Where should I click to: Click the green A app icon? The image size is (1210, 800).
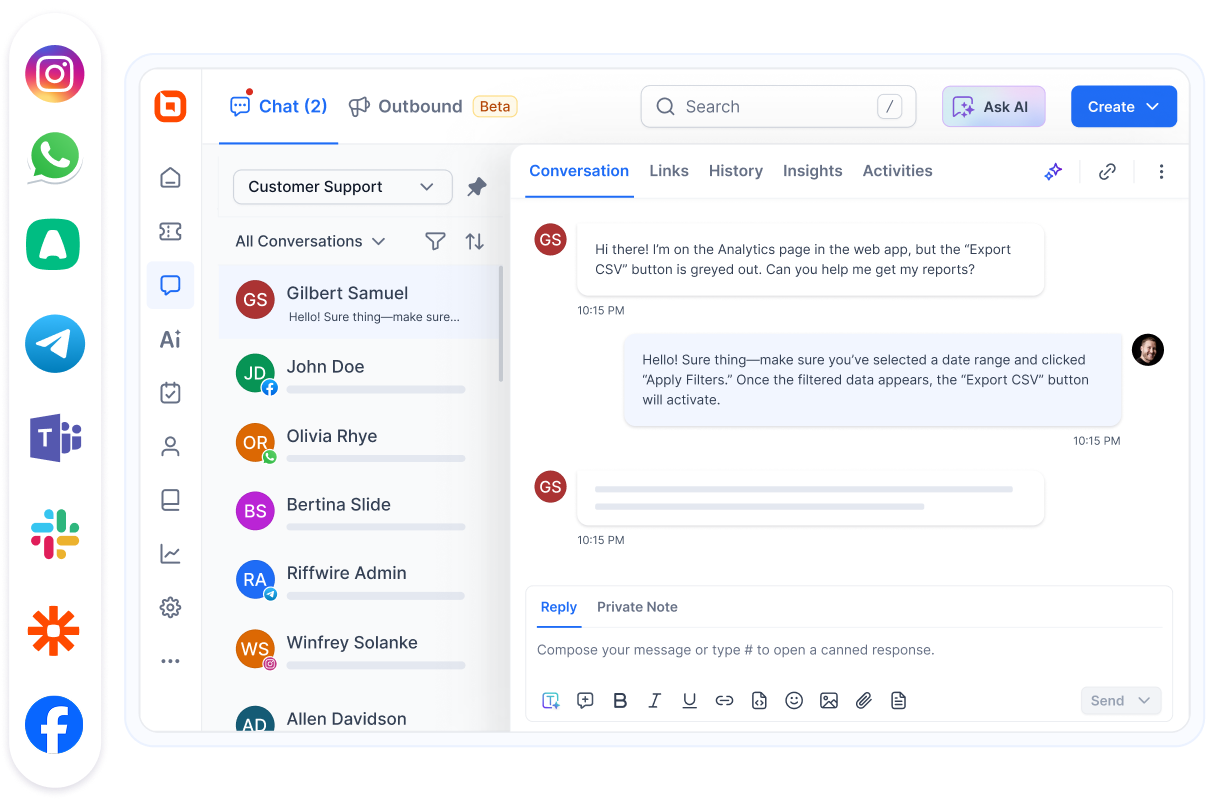[x=55, y=244]
